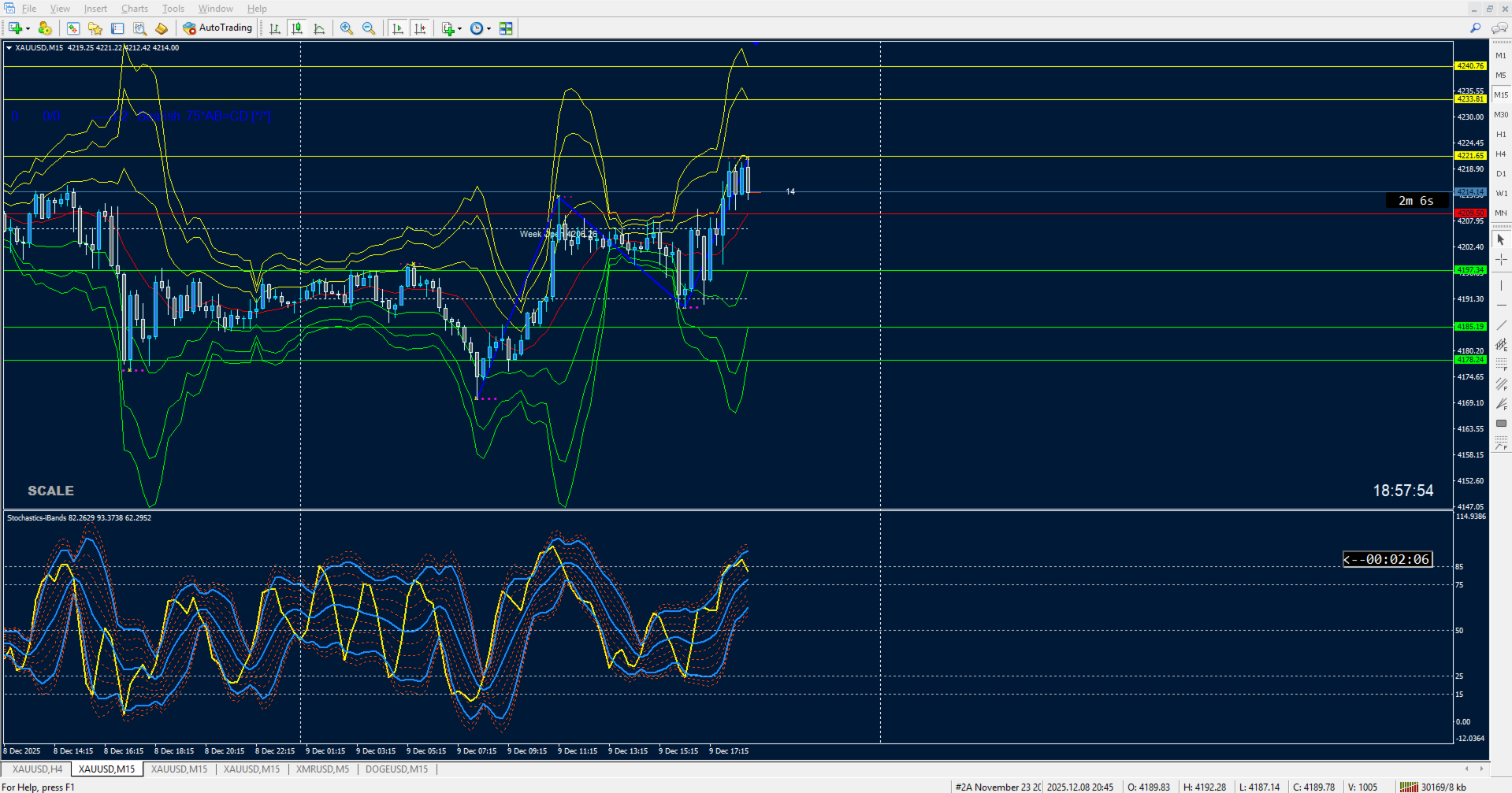1512x793 pixels.
Task: Expand the Indicators dropdown arrow
Action: (459, 28)
